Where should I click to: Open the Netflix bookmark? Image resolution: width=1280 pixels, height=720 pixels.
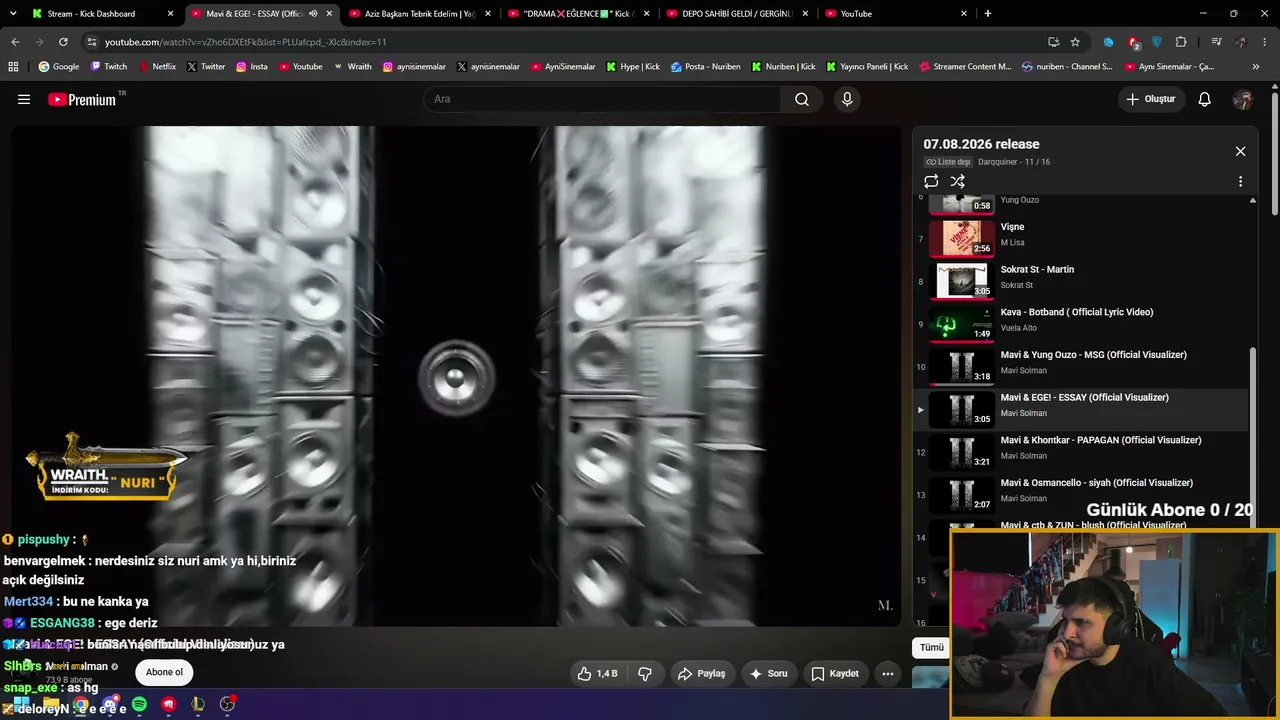click(x=157, y=67)
